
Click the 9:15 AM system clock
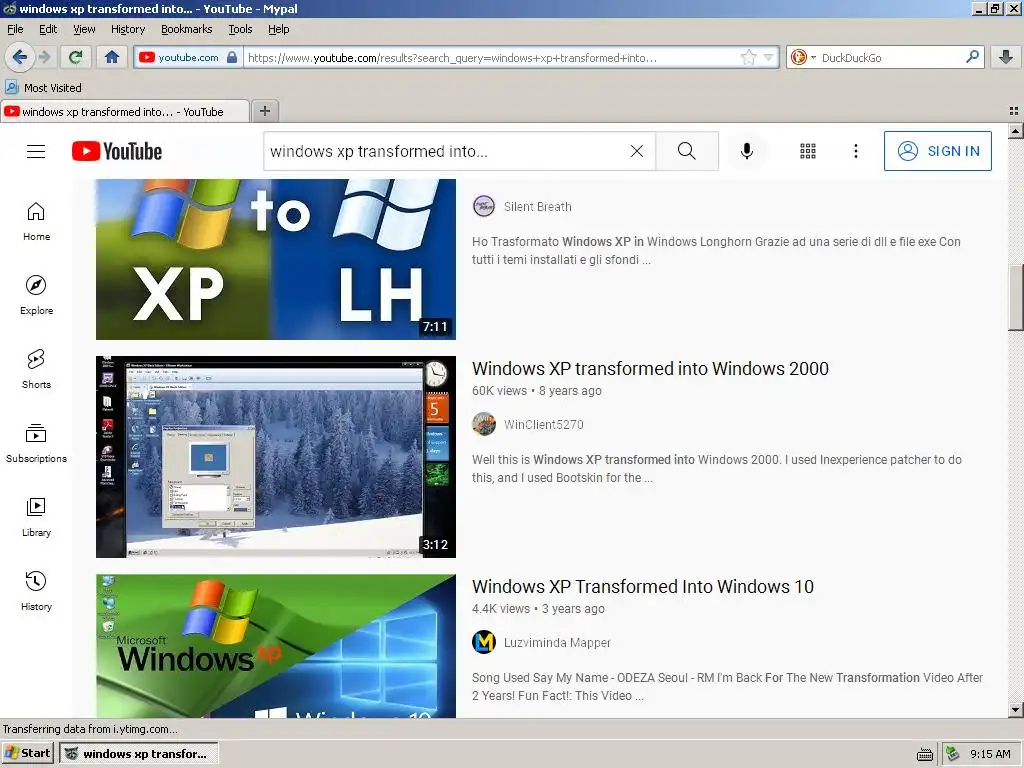click(x=990, y=754)
